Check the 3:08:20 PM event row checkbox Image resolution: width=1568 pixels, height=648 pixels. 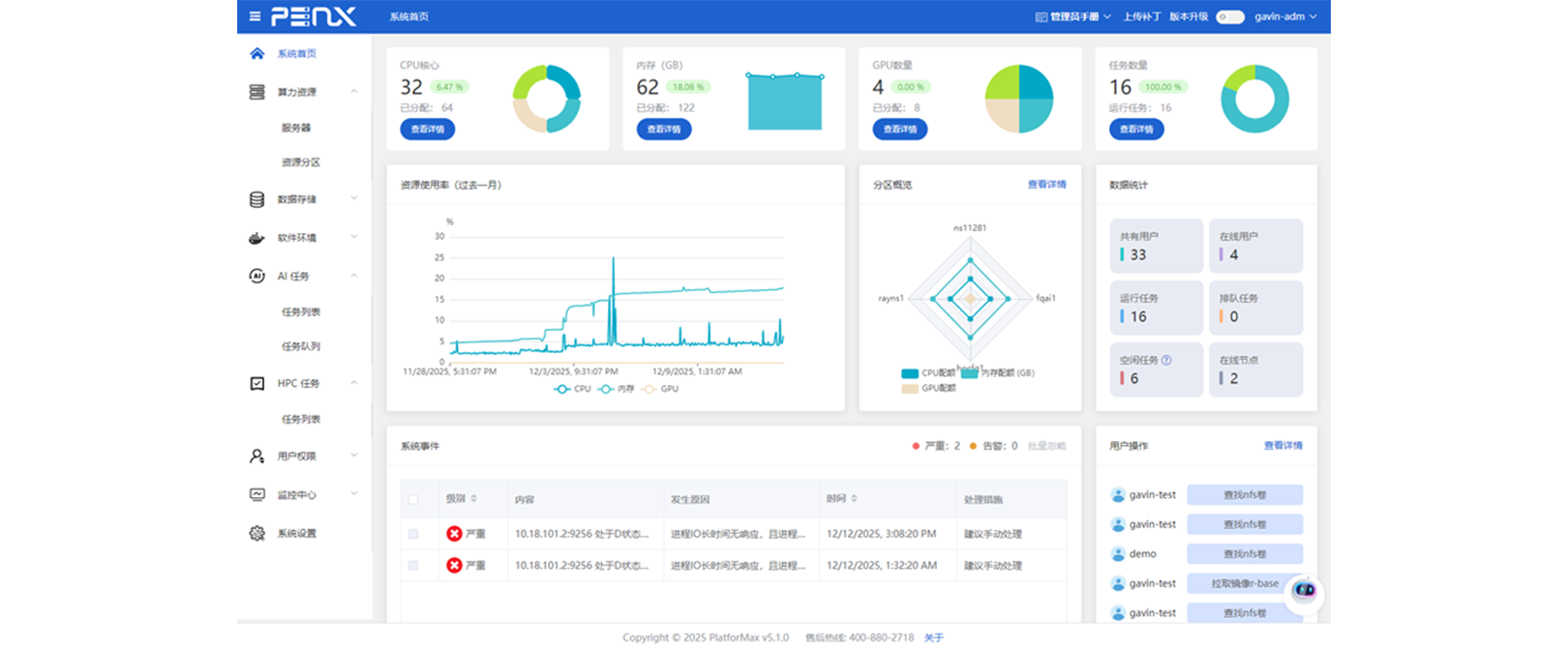[x=413, y=534]
